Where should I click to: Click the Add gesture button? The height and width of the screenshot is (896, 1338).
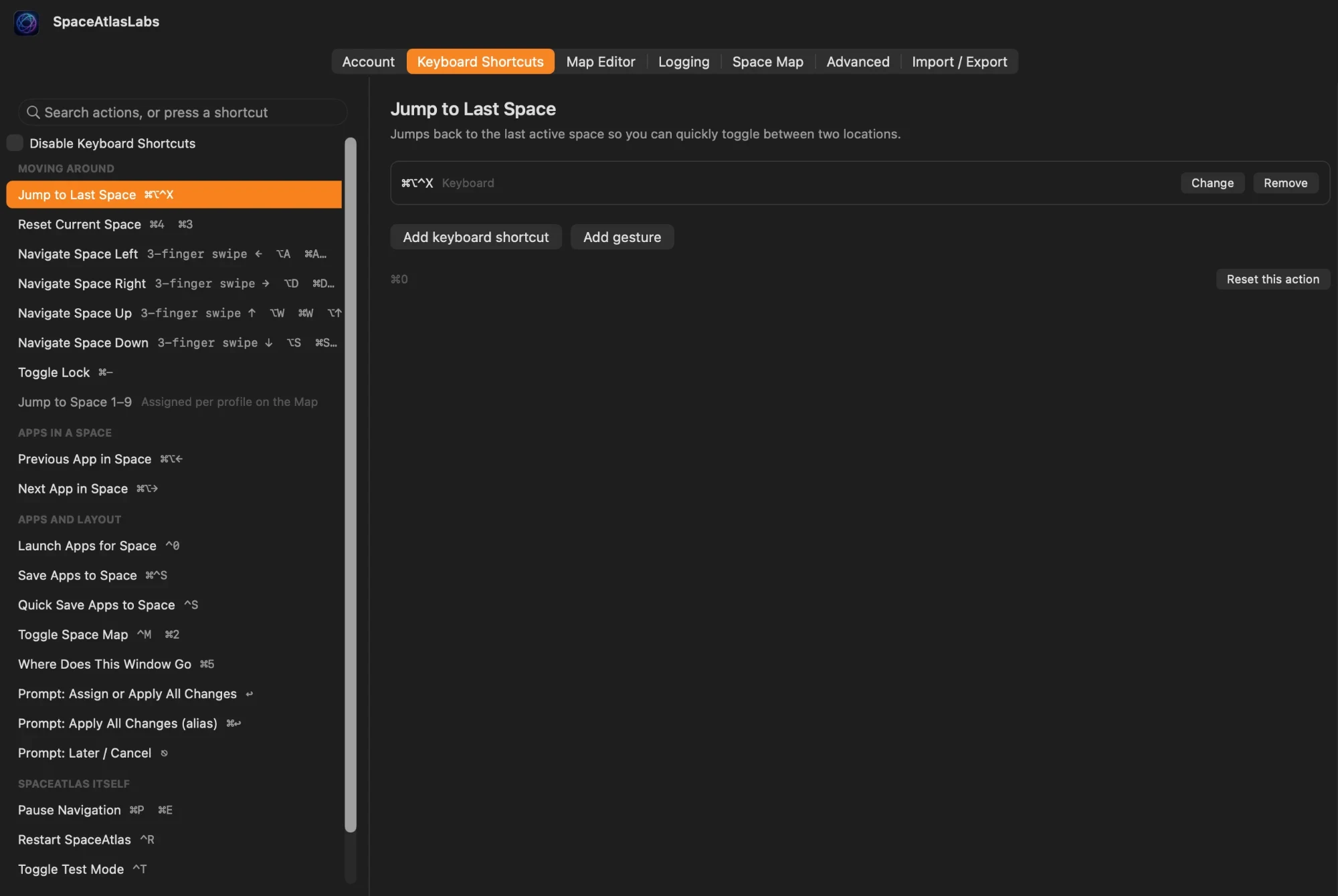pyautogui.click(x=622, y=237)
